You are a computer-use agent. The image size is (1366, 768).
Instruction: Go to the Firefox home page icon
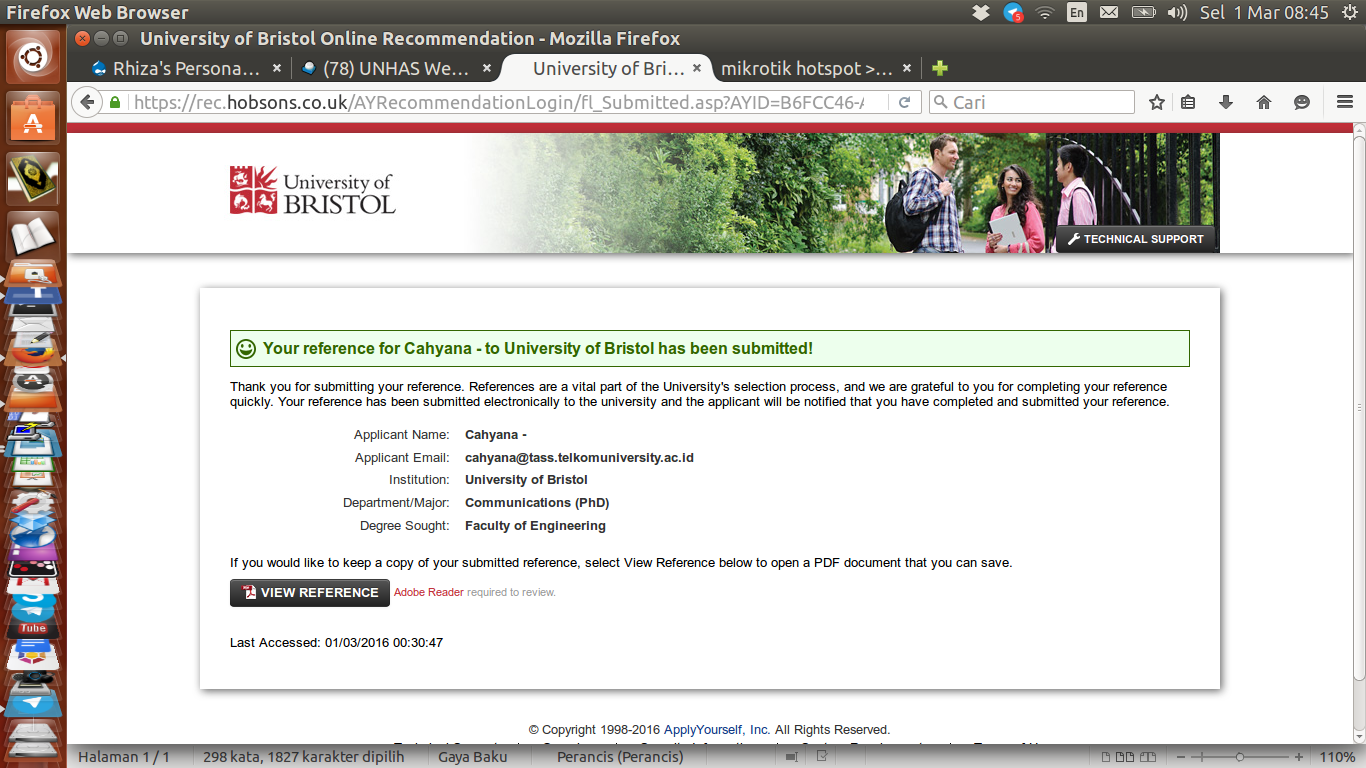(1264, 102)
